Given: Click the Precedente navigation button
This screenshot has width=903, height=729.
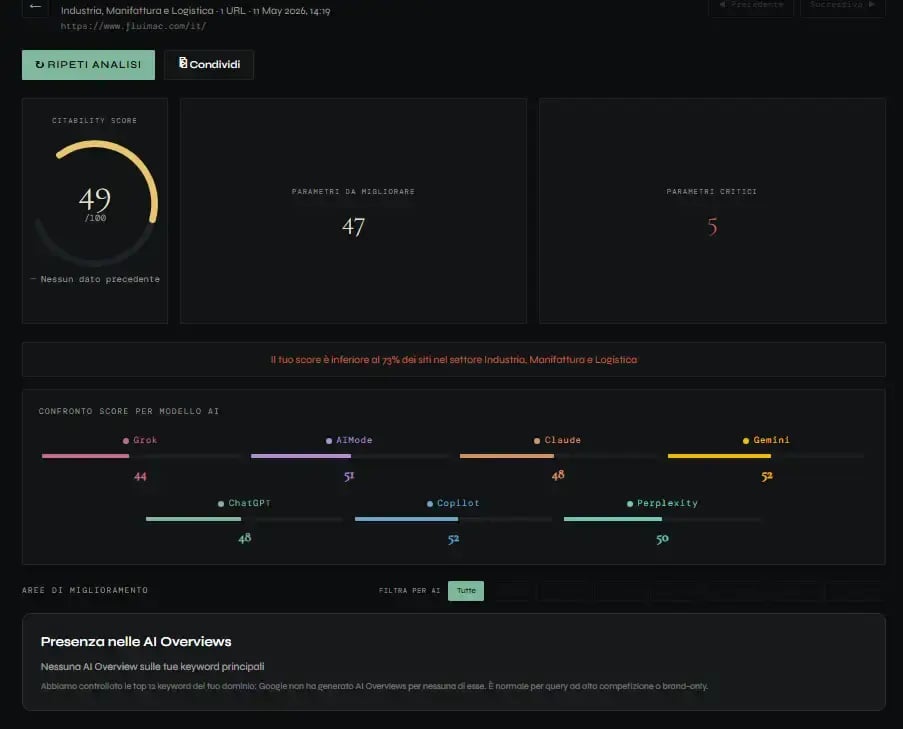Looking at the screenshot, I should [751, 6].
